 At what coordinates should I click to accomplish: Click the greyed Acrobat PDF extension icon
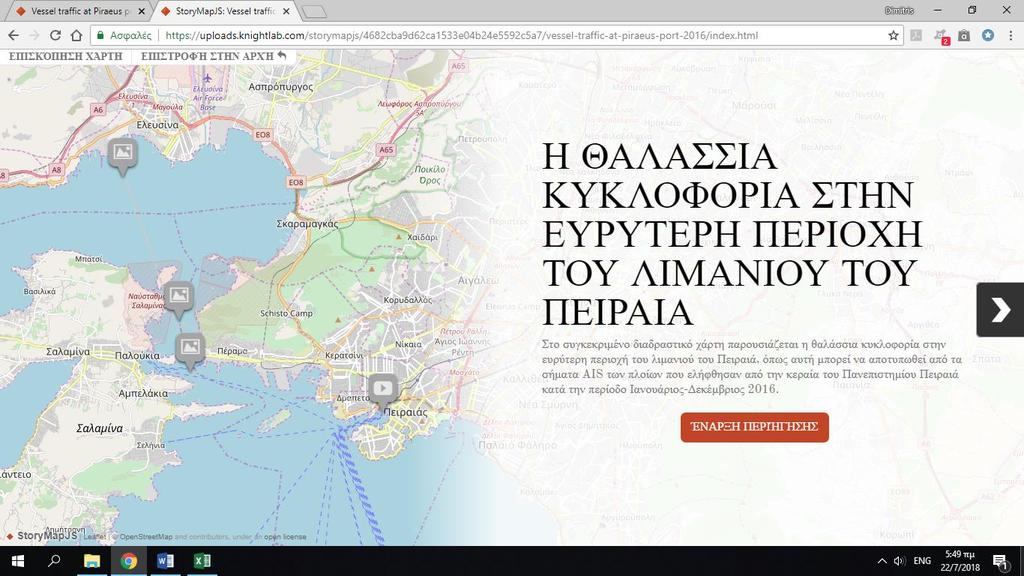[916, 35]
